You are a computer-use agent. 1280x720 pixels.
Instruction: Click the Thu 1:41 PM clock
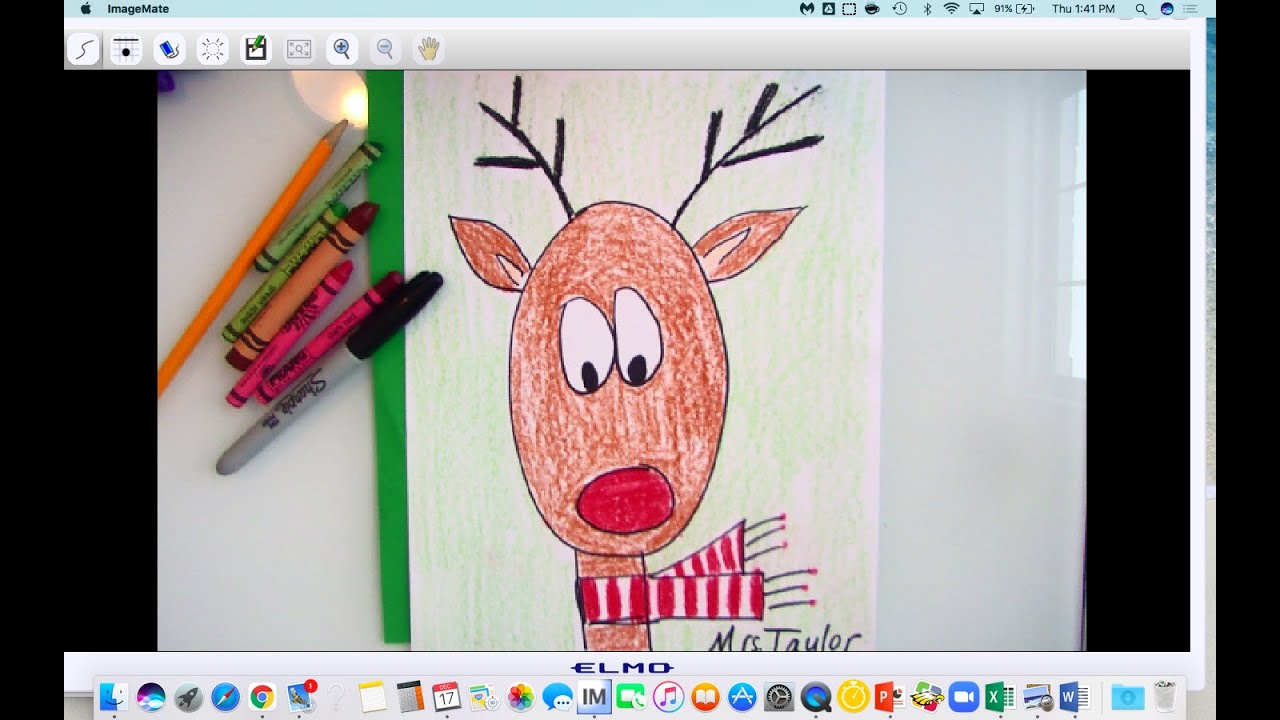click(x=1083, y=8)
